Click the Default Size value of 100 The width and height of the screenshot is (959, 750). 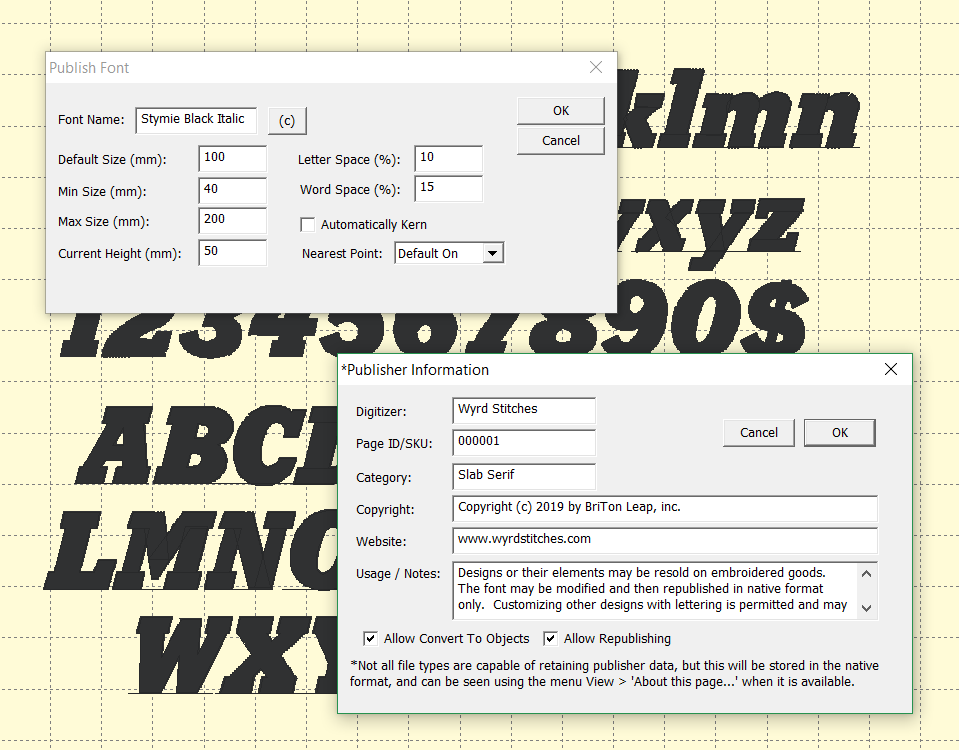tap(232, 158)
